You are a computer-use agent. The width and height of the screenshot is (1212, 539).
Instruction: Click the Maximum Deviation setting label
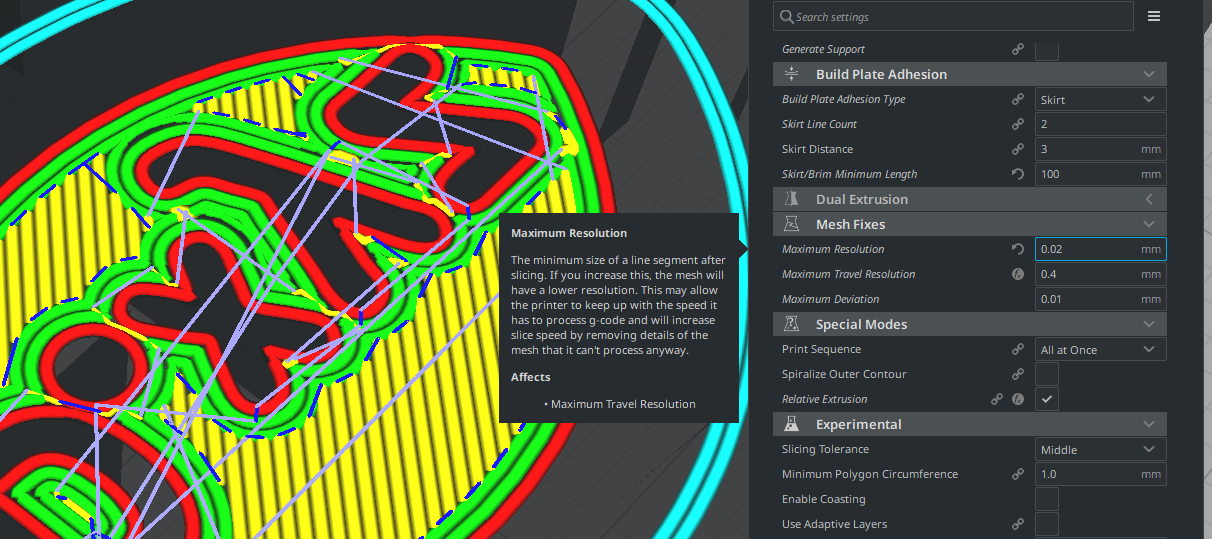(831, 299)
